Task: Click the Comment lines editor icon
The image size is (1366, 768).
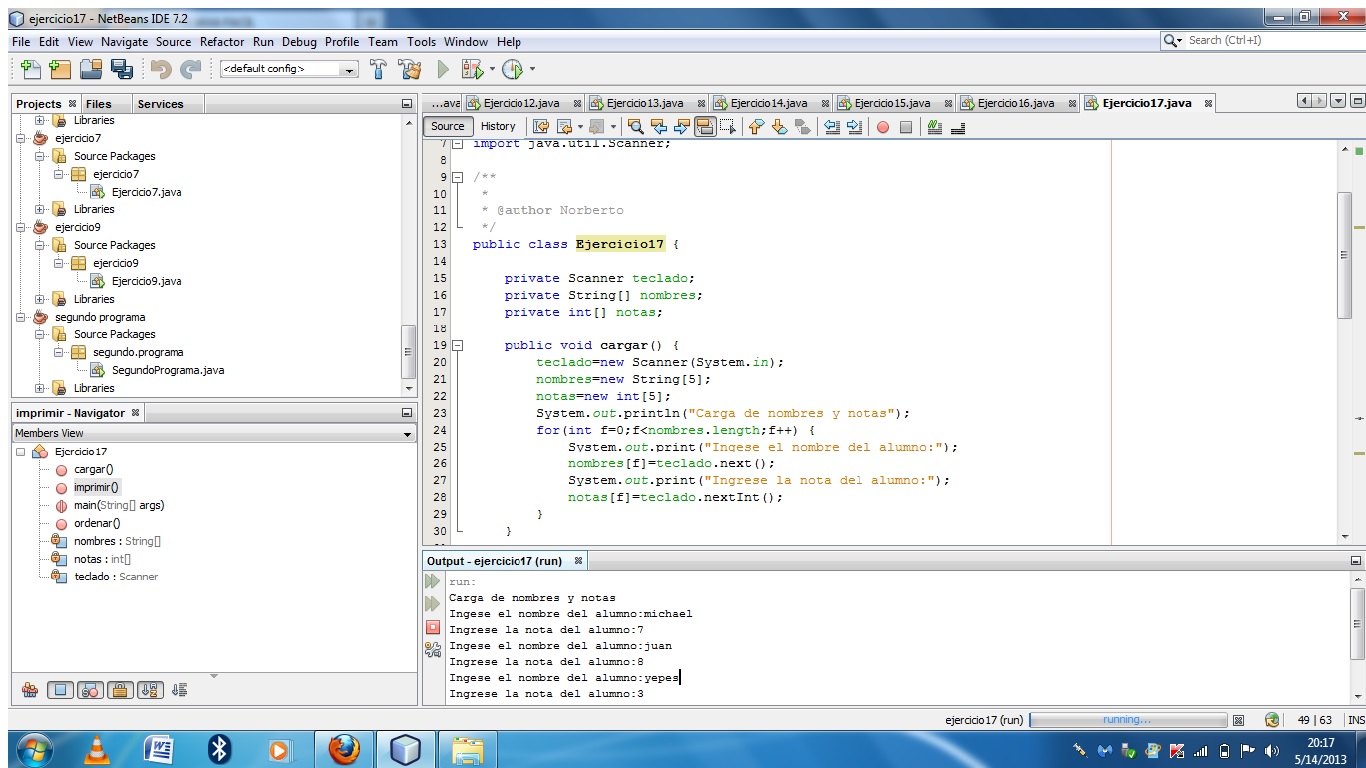Action: [935, 127]
